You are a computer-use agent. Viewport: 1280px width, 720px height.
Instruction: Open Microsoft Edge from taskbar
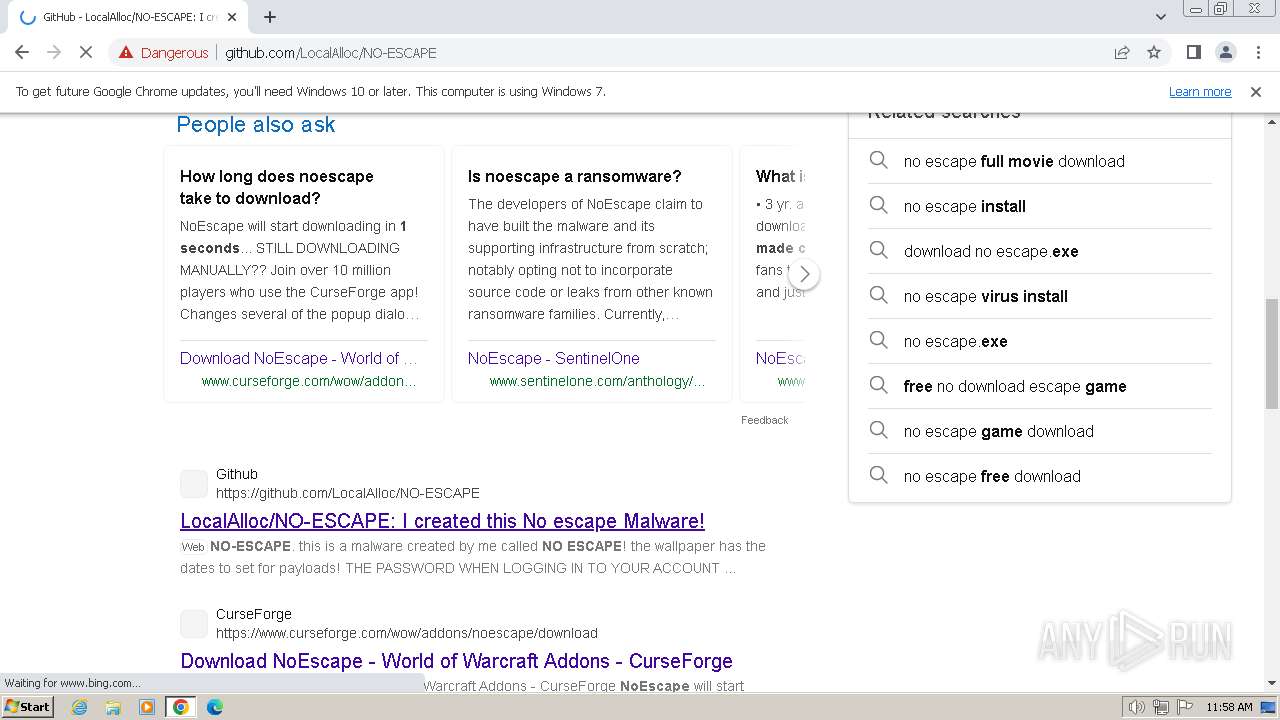pos(215,707)
